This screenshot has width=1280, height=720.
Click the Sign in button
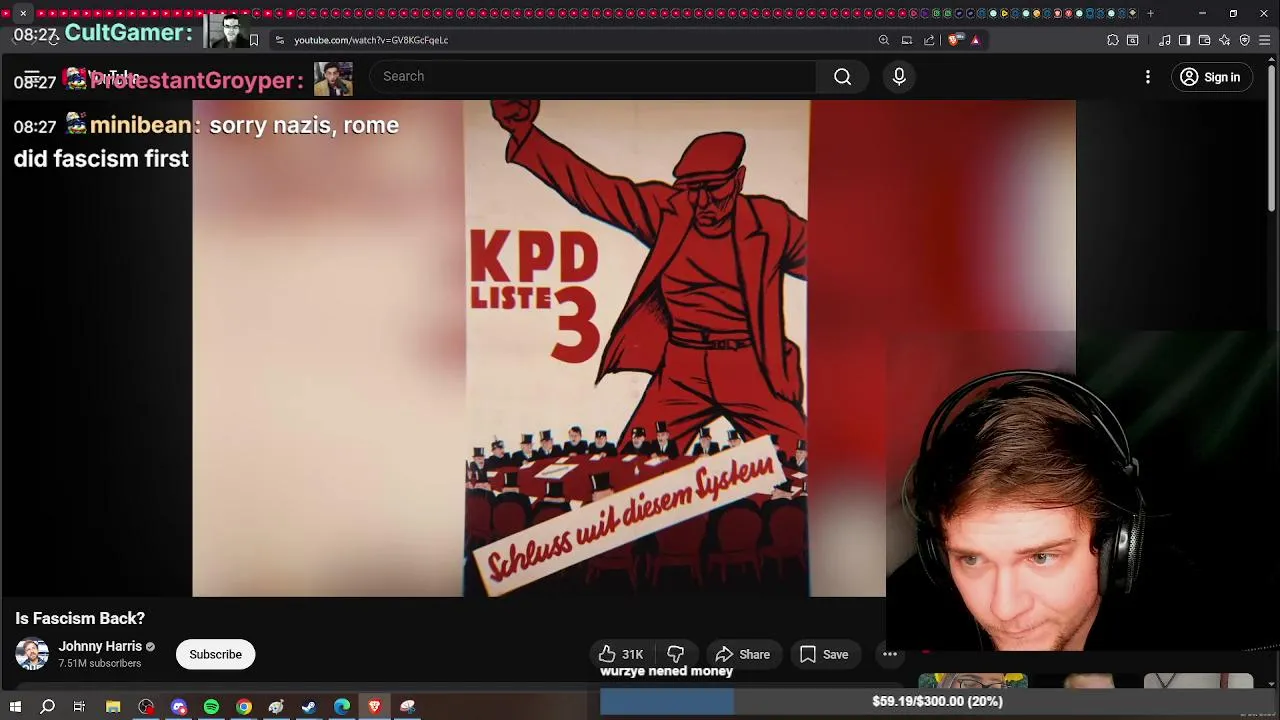coord(1211,77)
